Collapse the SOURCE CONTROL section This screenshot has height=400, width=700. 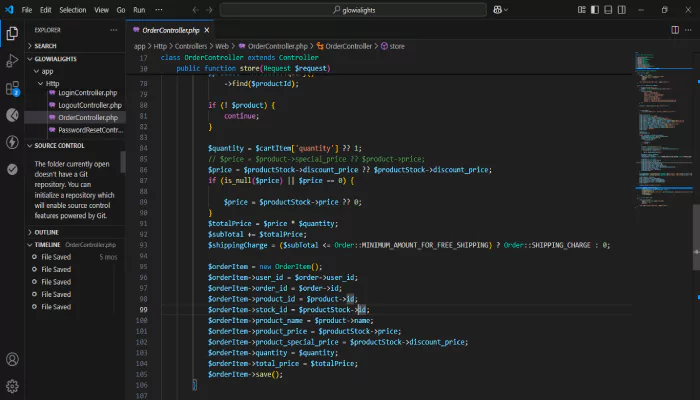(75, 146)
